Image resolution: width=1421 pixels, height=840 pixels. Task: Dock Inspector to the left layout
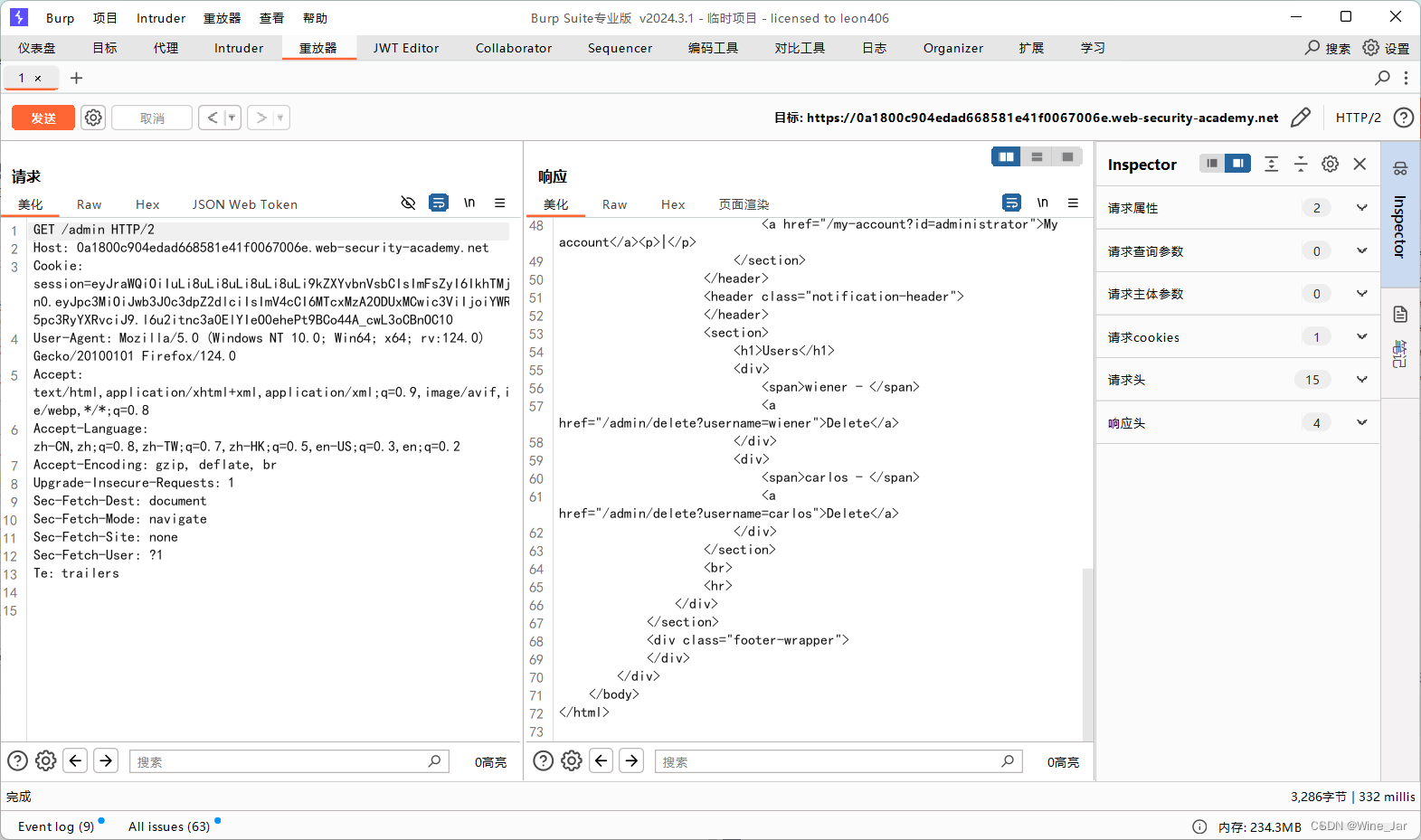coord(1212,163)
